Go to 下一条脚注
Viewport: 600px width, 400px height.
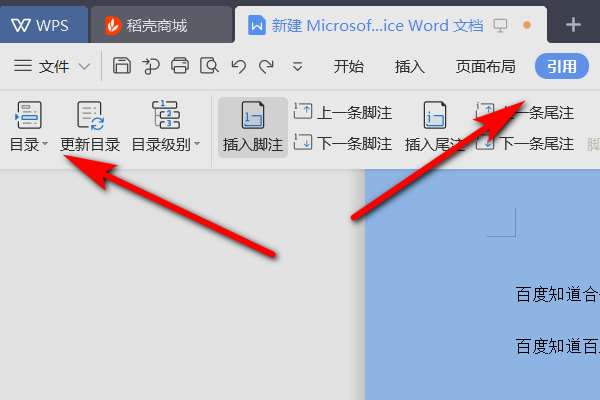point(343,144)
